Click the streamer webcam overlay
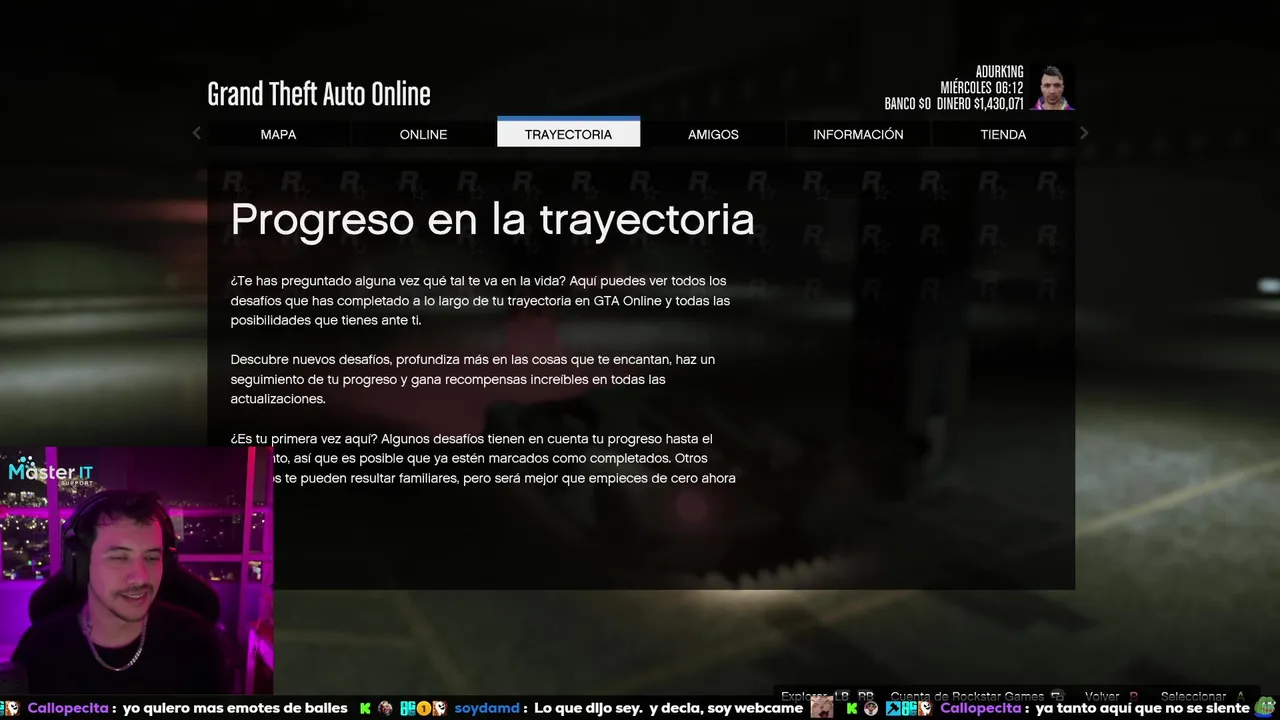 tap(136, 570)
